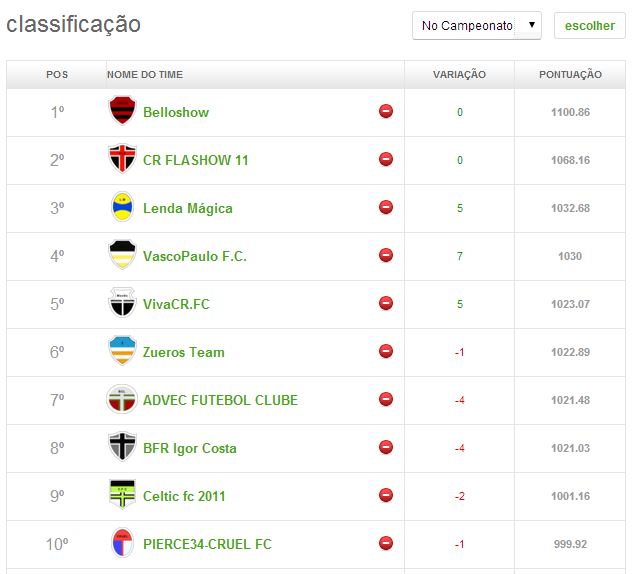The width and height of the screenshot is (633, 574).
Task: Click the red minus icon for BFR Igor Costa
Action: [x=386, y=447]
